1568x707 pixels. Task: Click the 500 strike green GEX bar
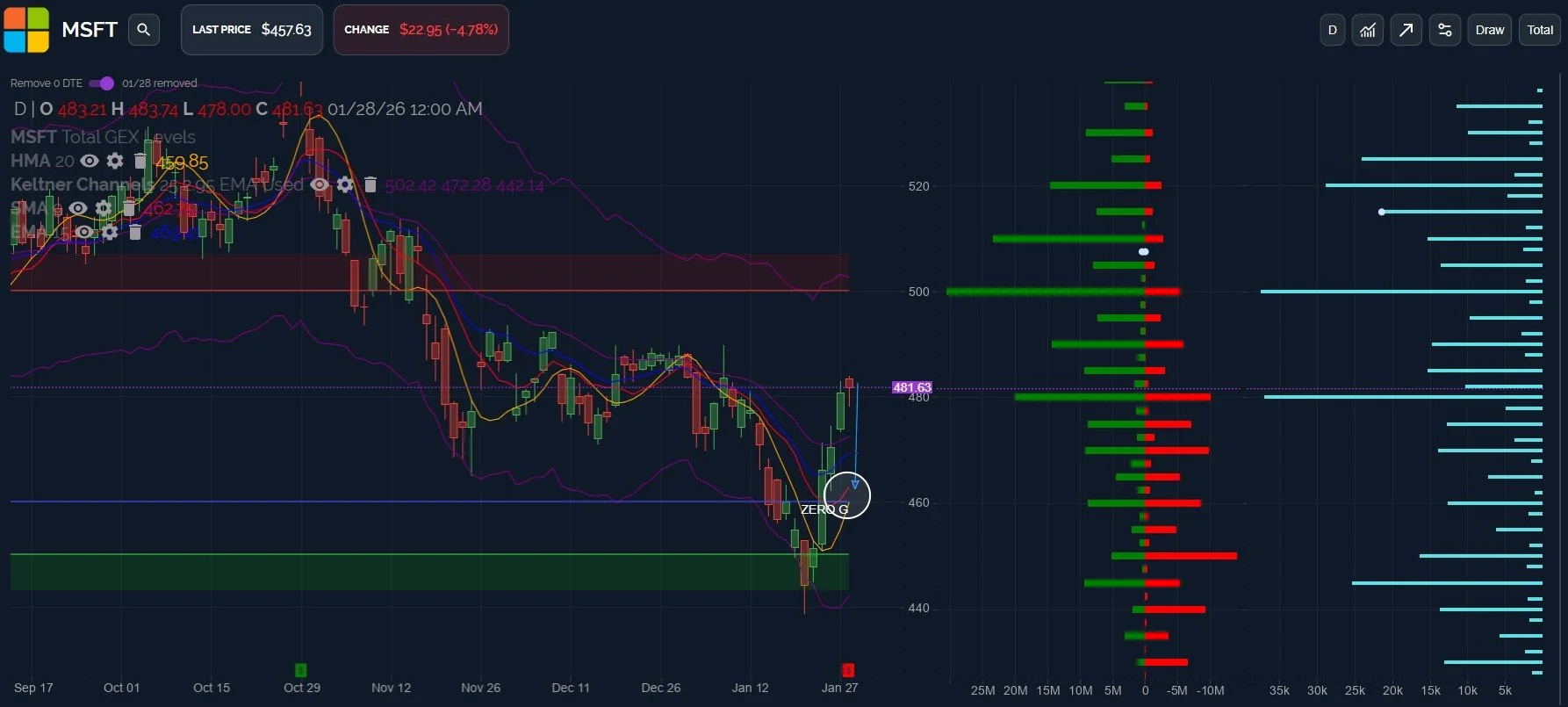click(1045, 292)
